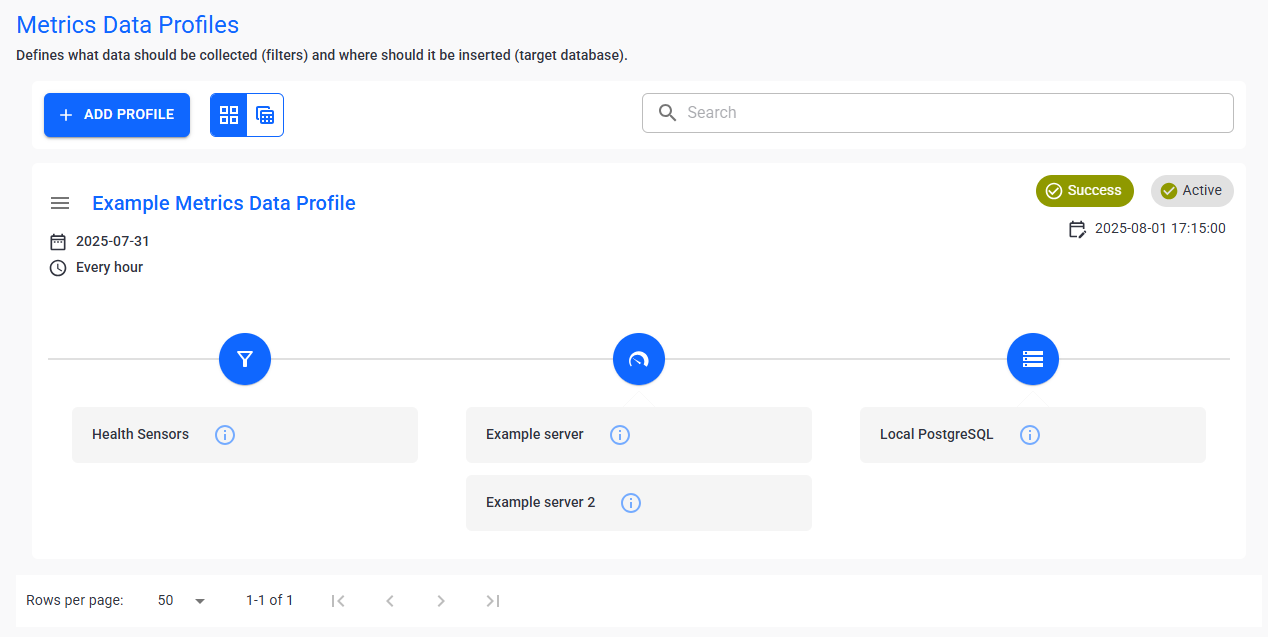This screenshot has width=1268, height=637.
Task: Go to previous page
Action: 390,601
